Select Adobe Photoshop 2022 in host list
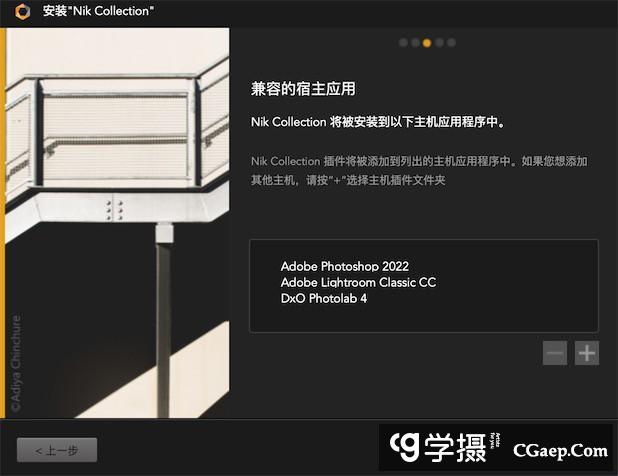Image resolution: width=618 pixels, height=476 pixels. point(344,266)
